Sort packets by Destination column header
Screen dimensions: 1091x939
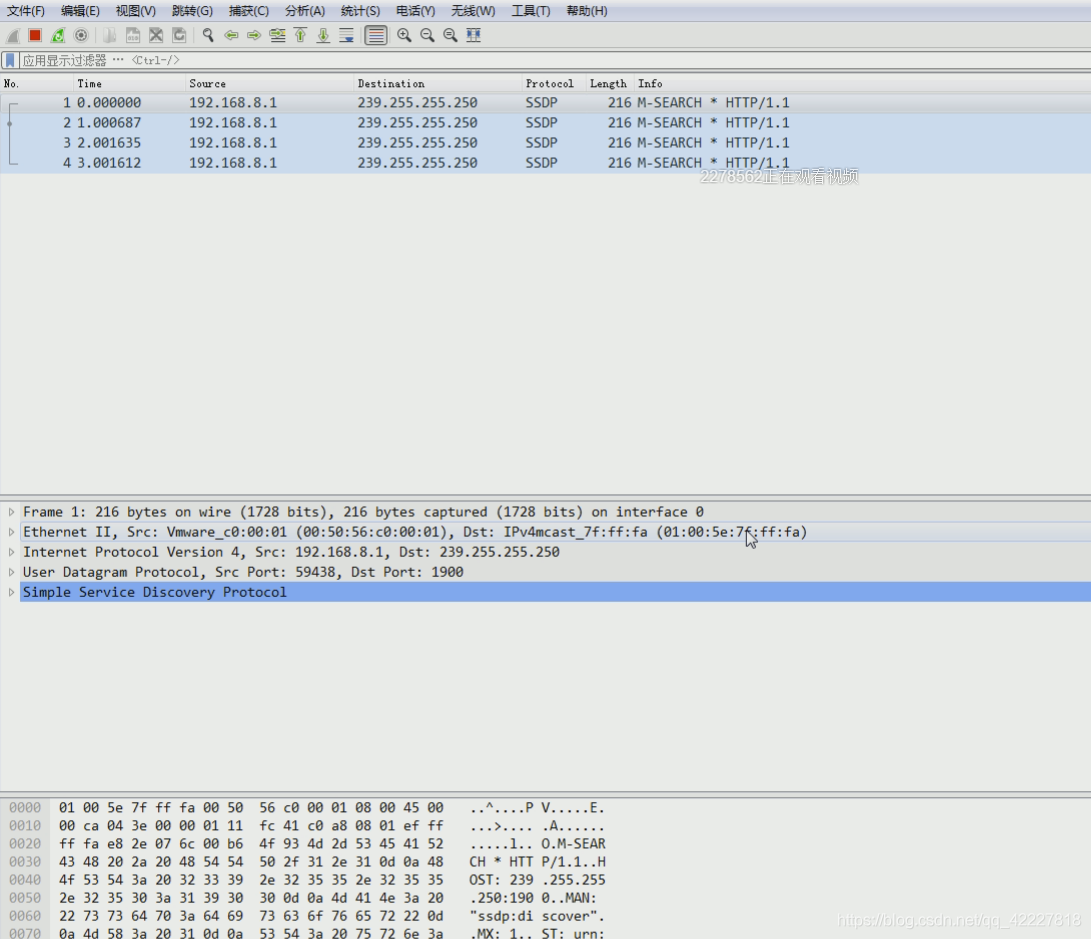(x=438, y=83)
